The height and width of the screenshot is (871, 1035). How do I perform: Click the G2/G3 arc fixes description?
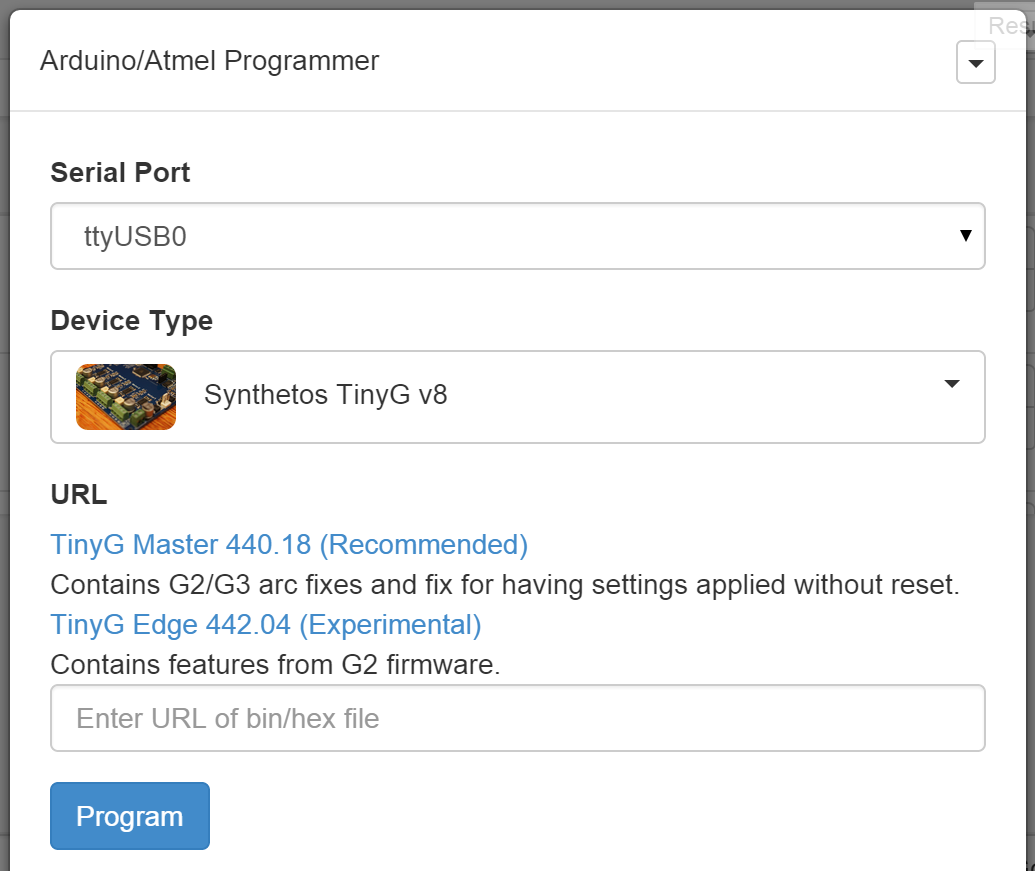pos(504,585)
